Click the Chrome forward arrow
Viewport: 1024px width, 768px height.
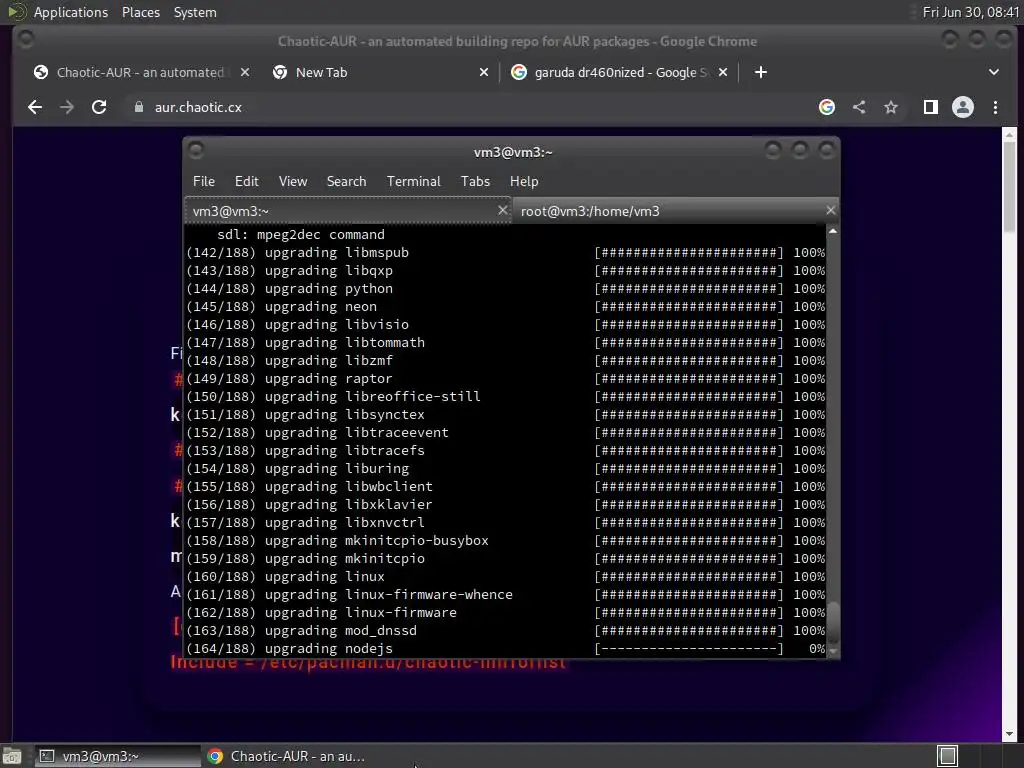click(x=67, y=107)
